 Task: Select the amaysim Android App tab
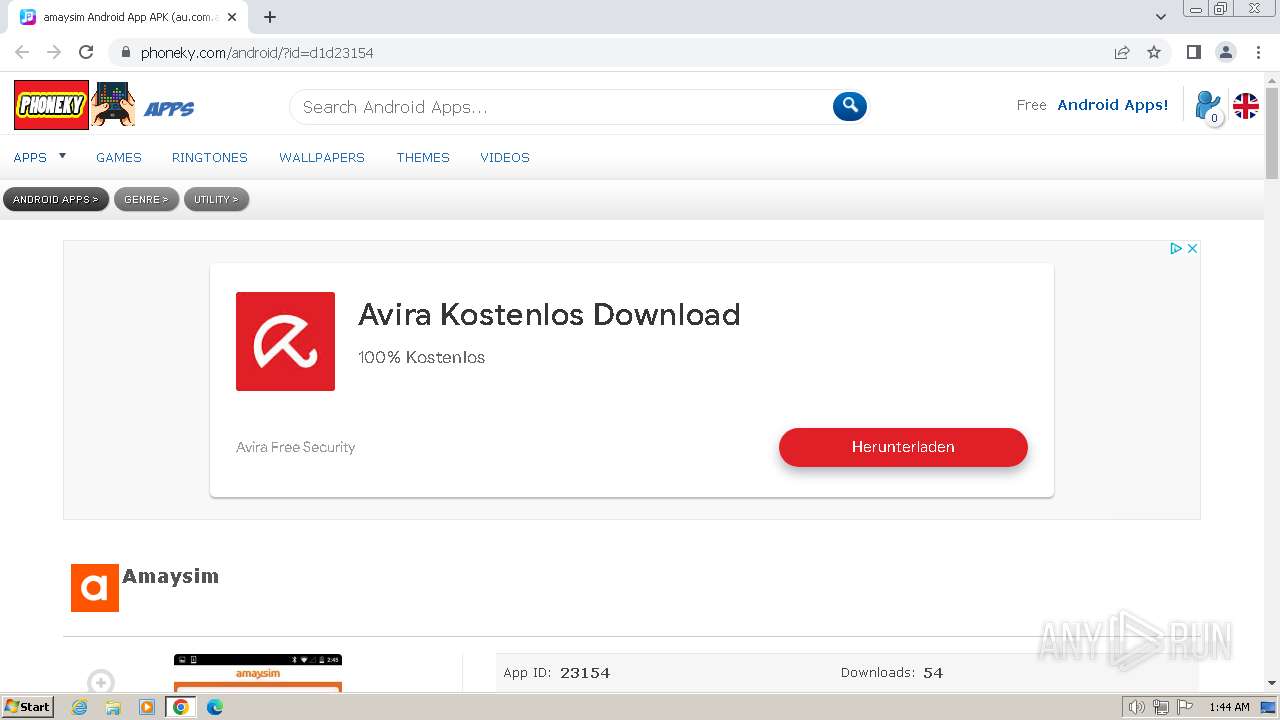(x=130, y=17)
